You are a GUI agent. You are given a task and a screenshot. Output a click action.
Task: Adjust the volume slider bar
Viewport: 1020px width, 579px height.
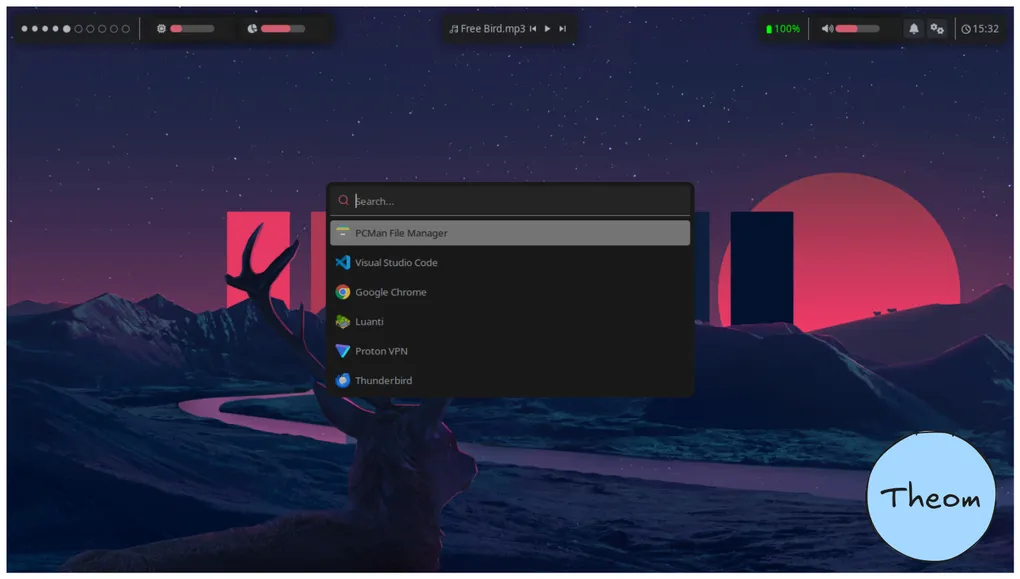[857, 29]
